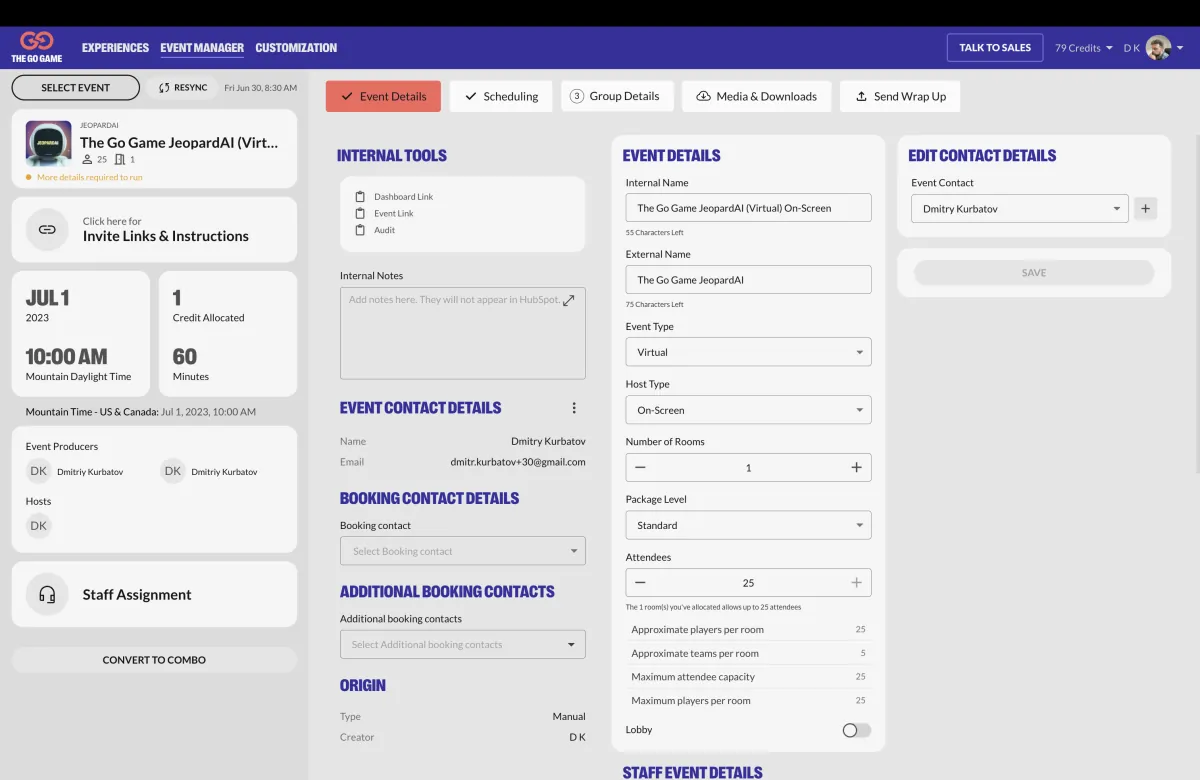
Task: Switch to Media & Downloads tab
Action: pyautogui.click(x=756, y=96)
